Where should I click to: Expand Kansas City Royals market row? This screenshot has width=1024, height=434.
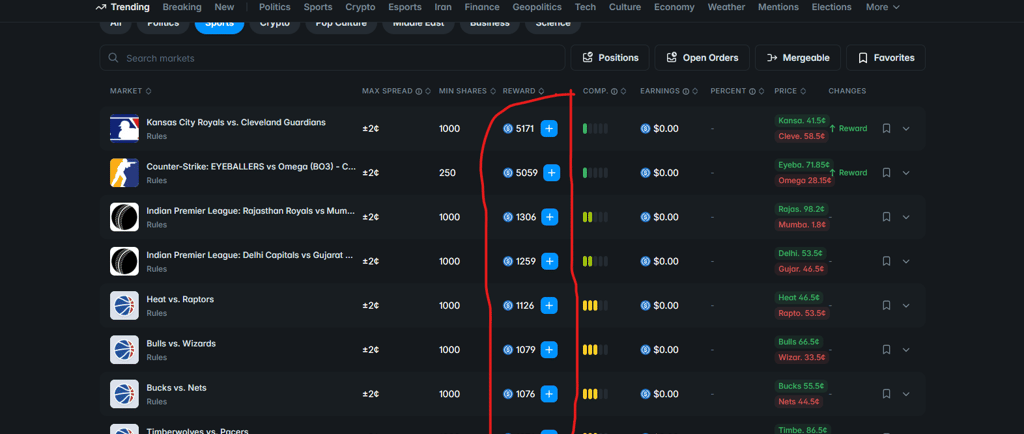[x=906, y=129]
